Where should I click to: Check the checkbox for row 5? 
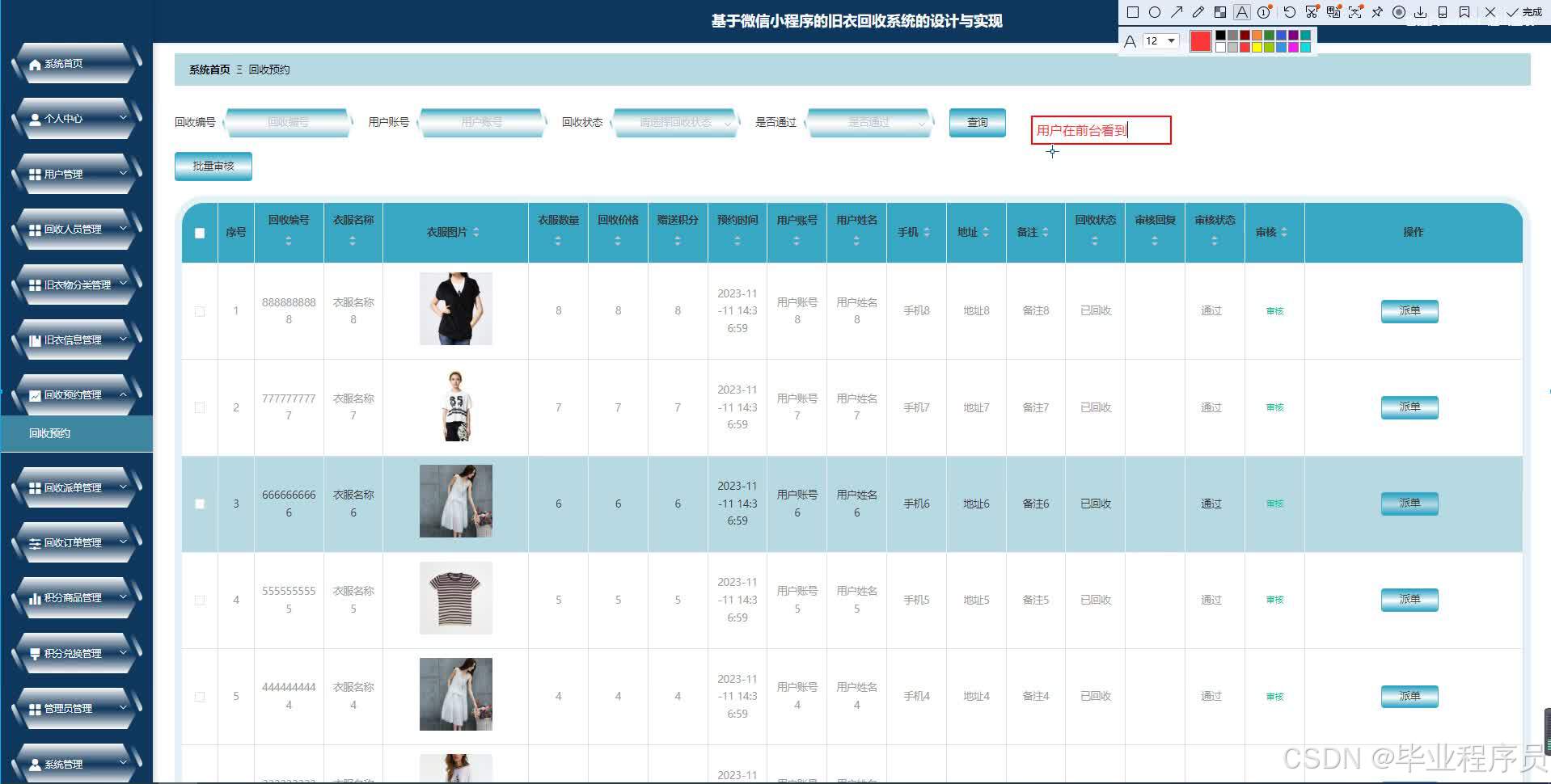pos(200,696)
